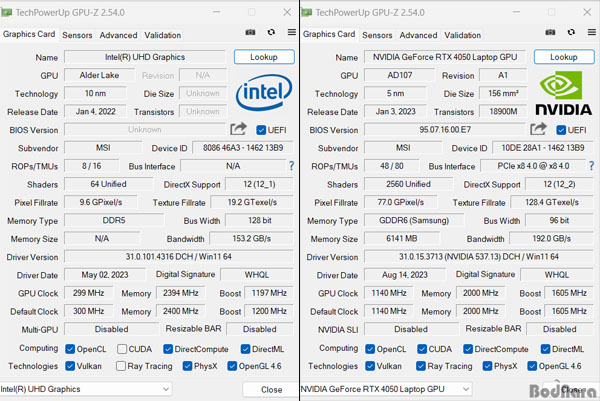Toggle PhysX checkbox in NVIDIA window
600x401 pixels.
pos(487,366)
